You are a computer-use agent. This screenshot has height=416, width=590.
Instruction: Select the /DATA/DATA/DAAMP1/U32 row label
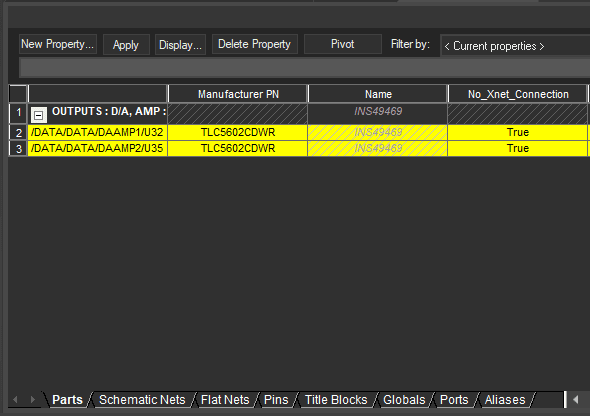(x=97, y=132)
